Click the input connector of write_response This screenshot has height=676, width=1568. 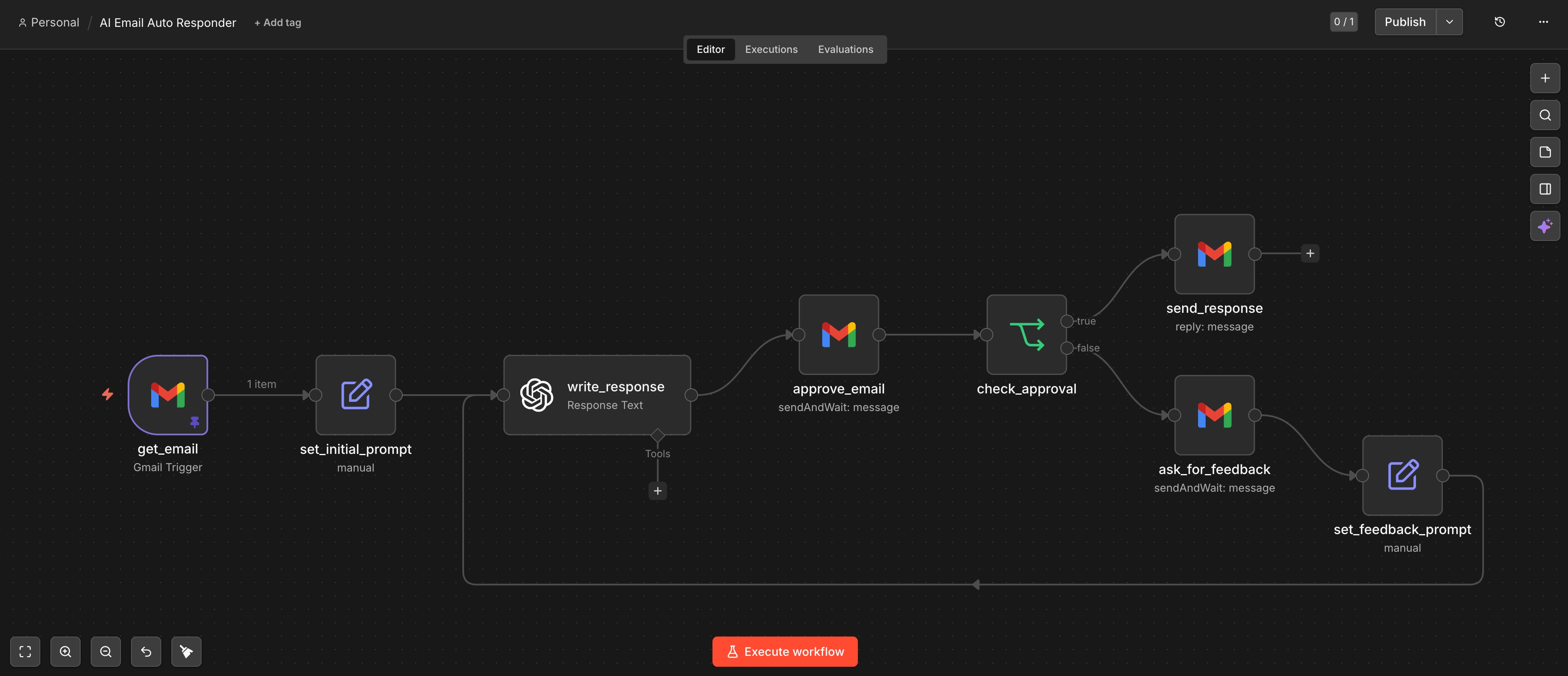click(x=503, y=395)
